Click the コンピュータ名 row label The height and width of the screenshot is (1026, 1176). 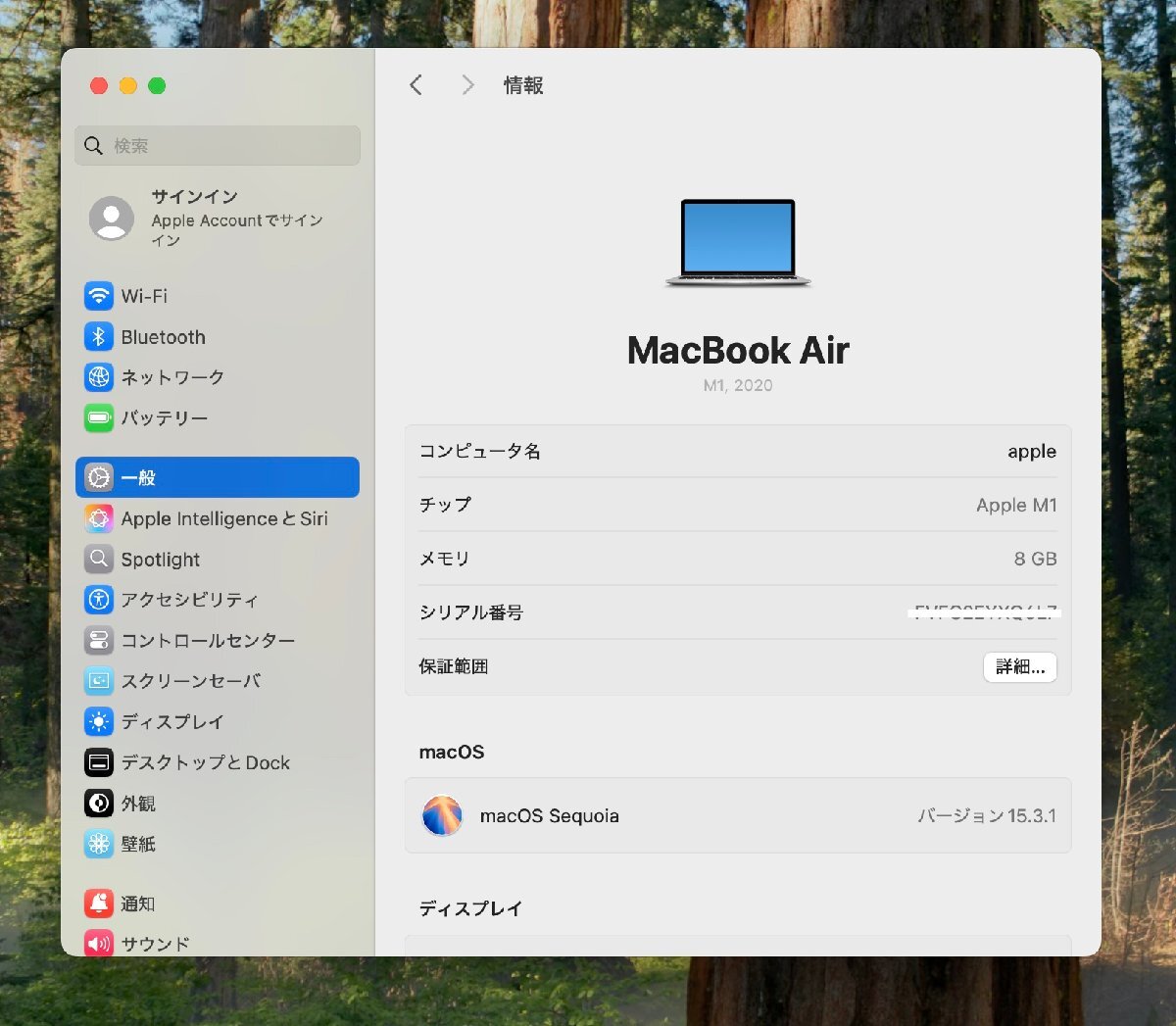coord(480,452)
